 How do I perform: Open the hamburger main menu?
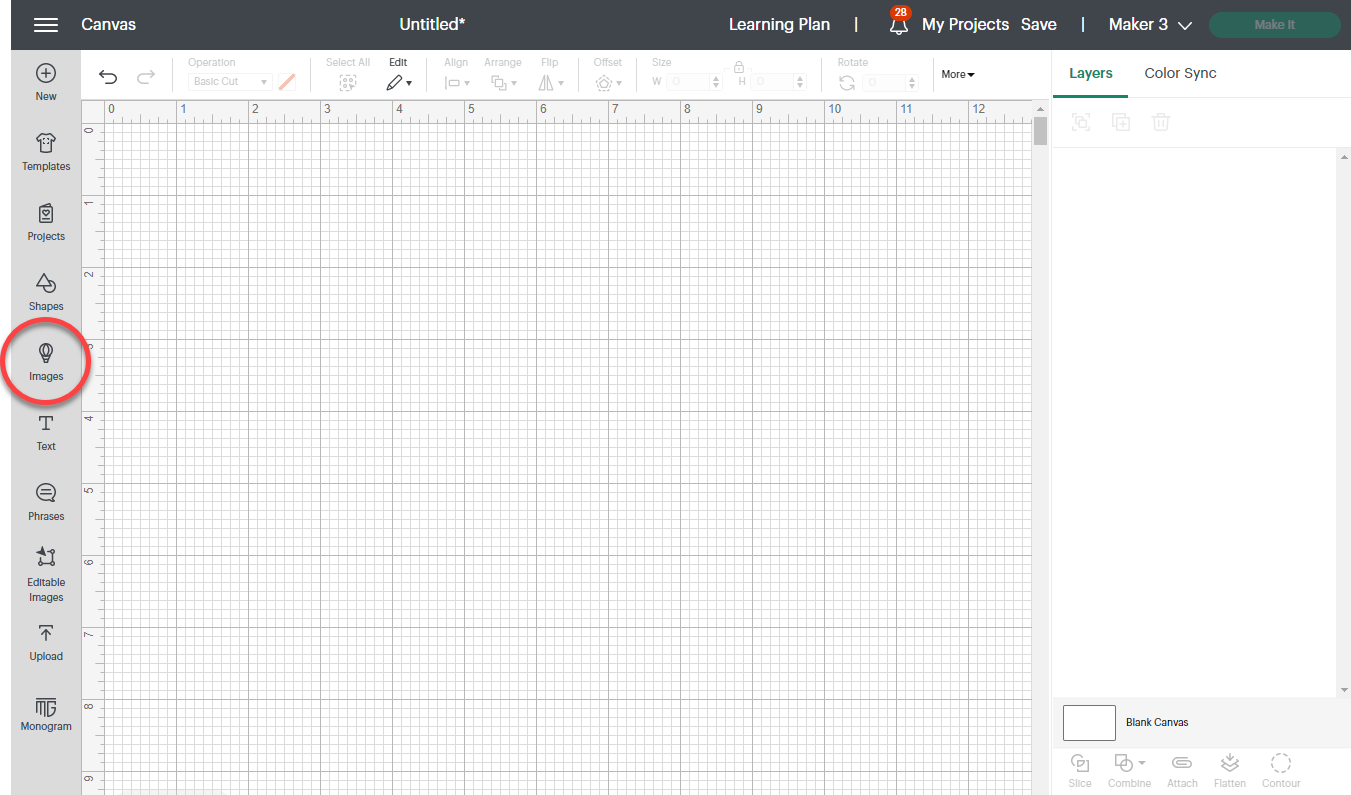pos(46,25)
